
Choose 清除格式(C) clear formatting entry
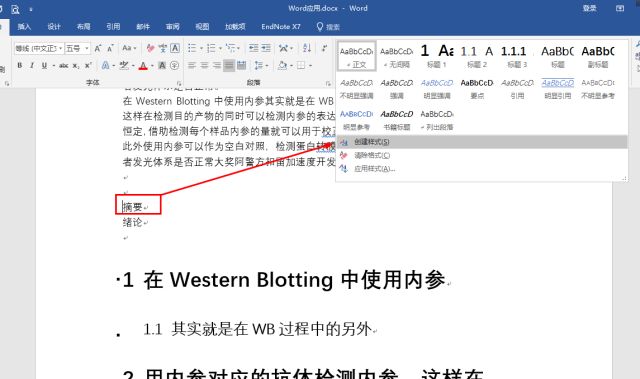[x=482, y=155]
